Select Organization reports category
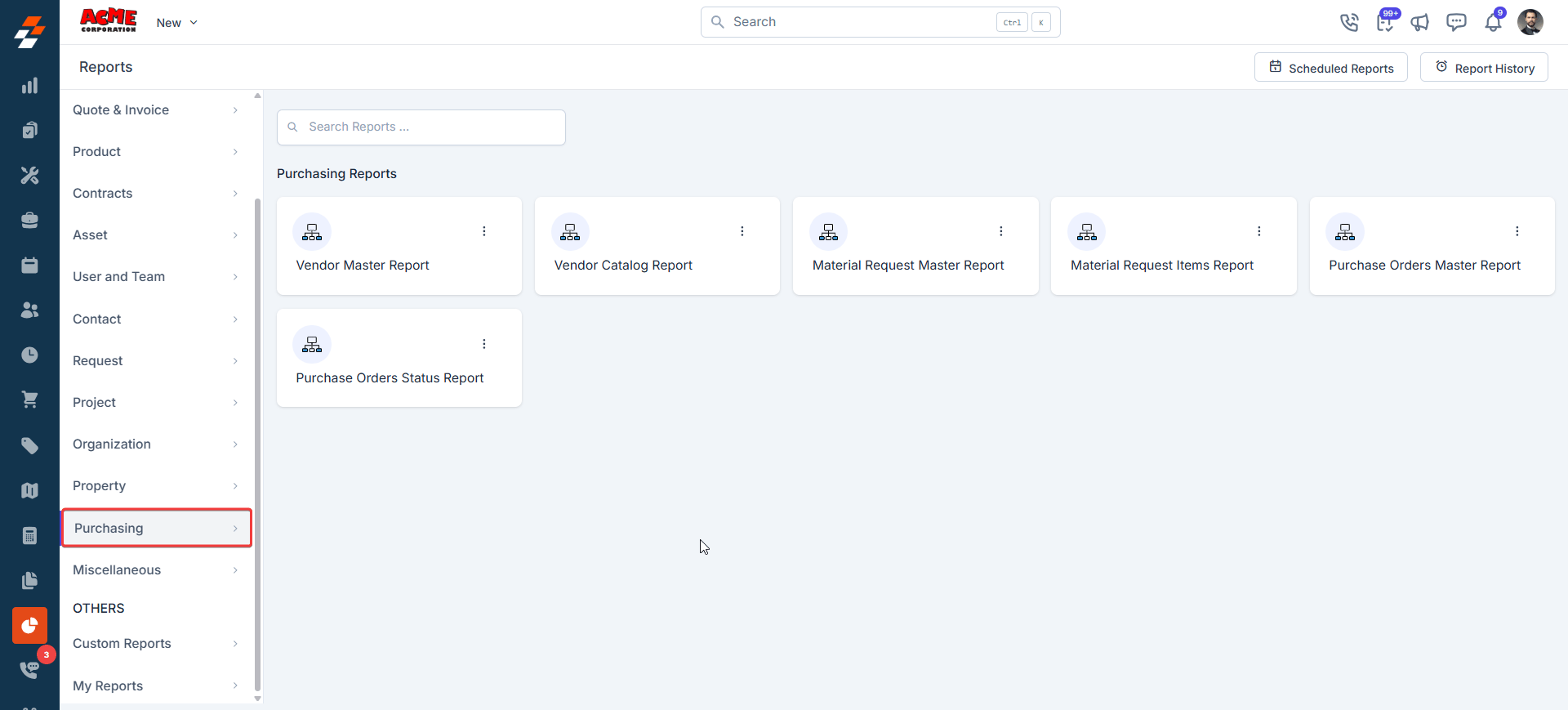Viewport: 1568px width, 710px height. pyautogui.click(x=155, y=444)
